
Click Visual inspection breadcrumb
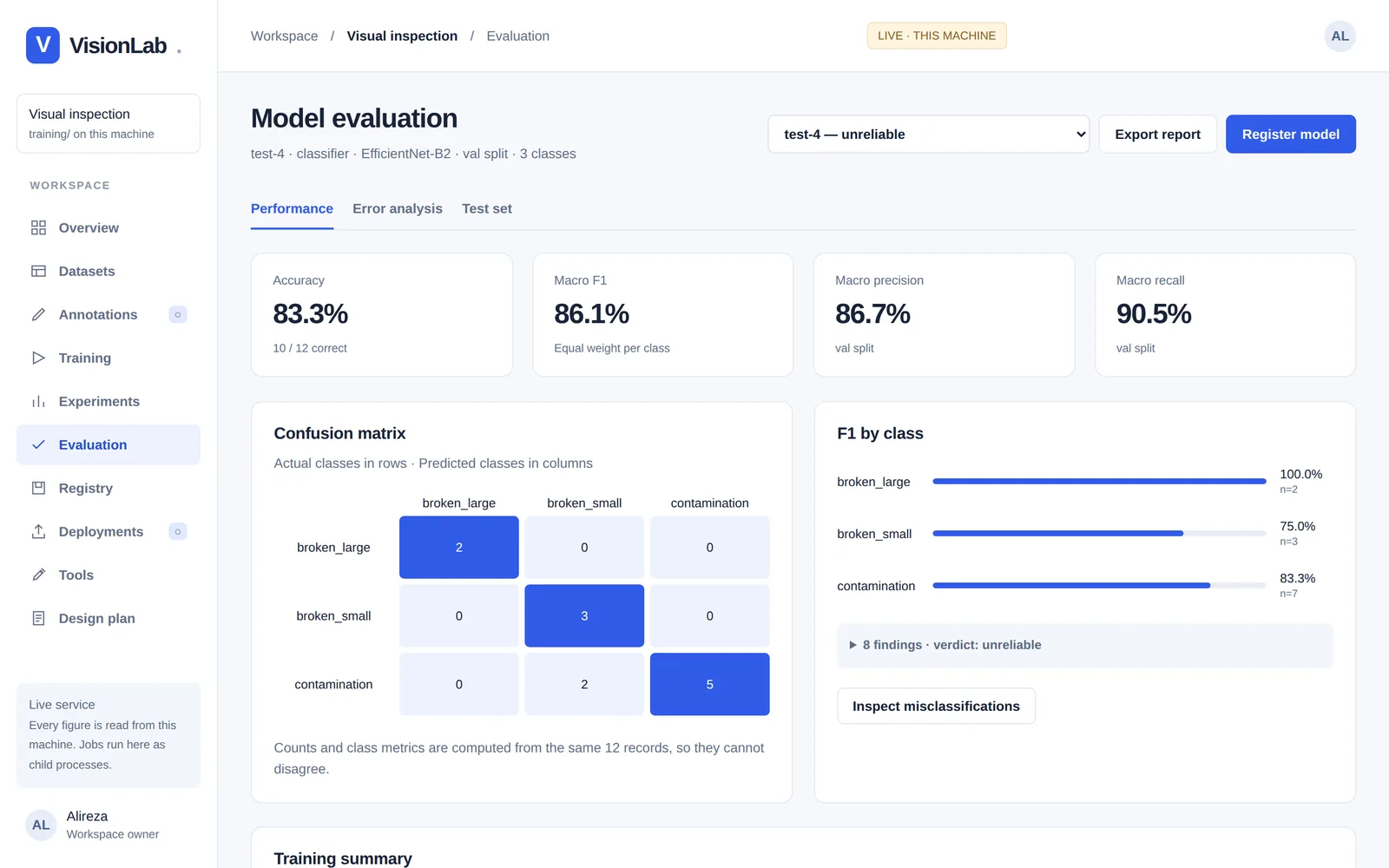402,36
